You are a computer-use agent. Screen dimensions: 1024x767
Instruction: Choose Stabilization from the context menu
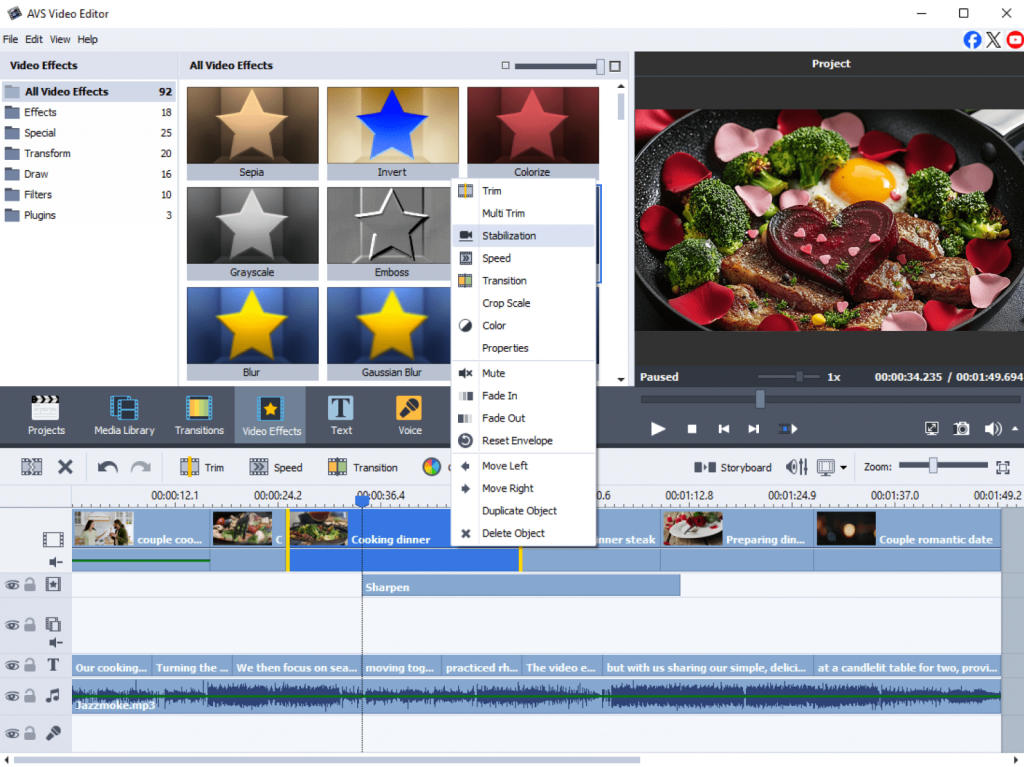(x=508, y=236)
